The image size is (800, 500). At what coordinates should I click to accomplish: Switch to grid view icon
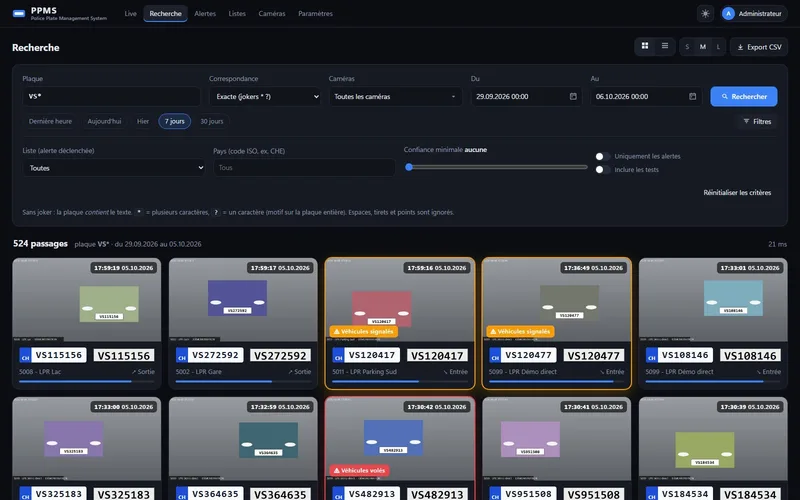pos(645,46)
